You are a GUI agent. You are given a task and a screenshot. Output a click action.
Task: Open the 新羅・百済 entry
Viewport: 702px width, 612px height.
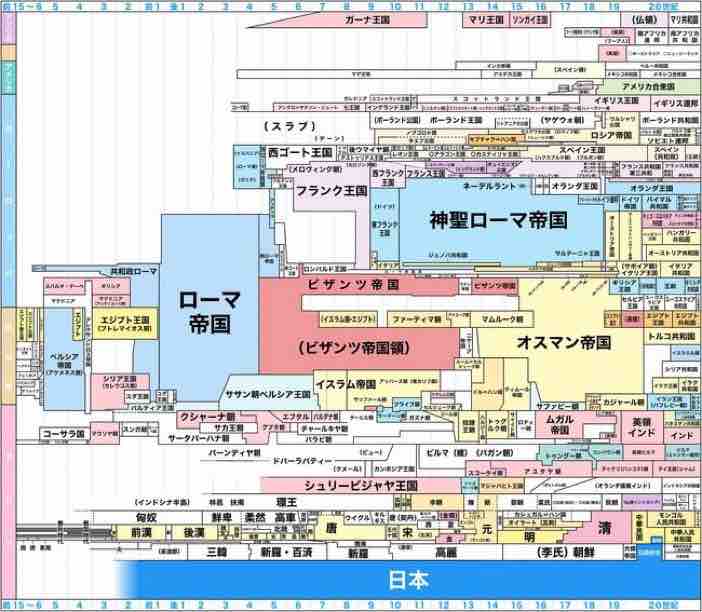click(x=286, y=552)
